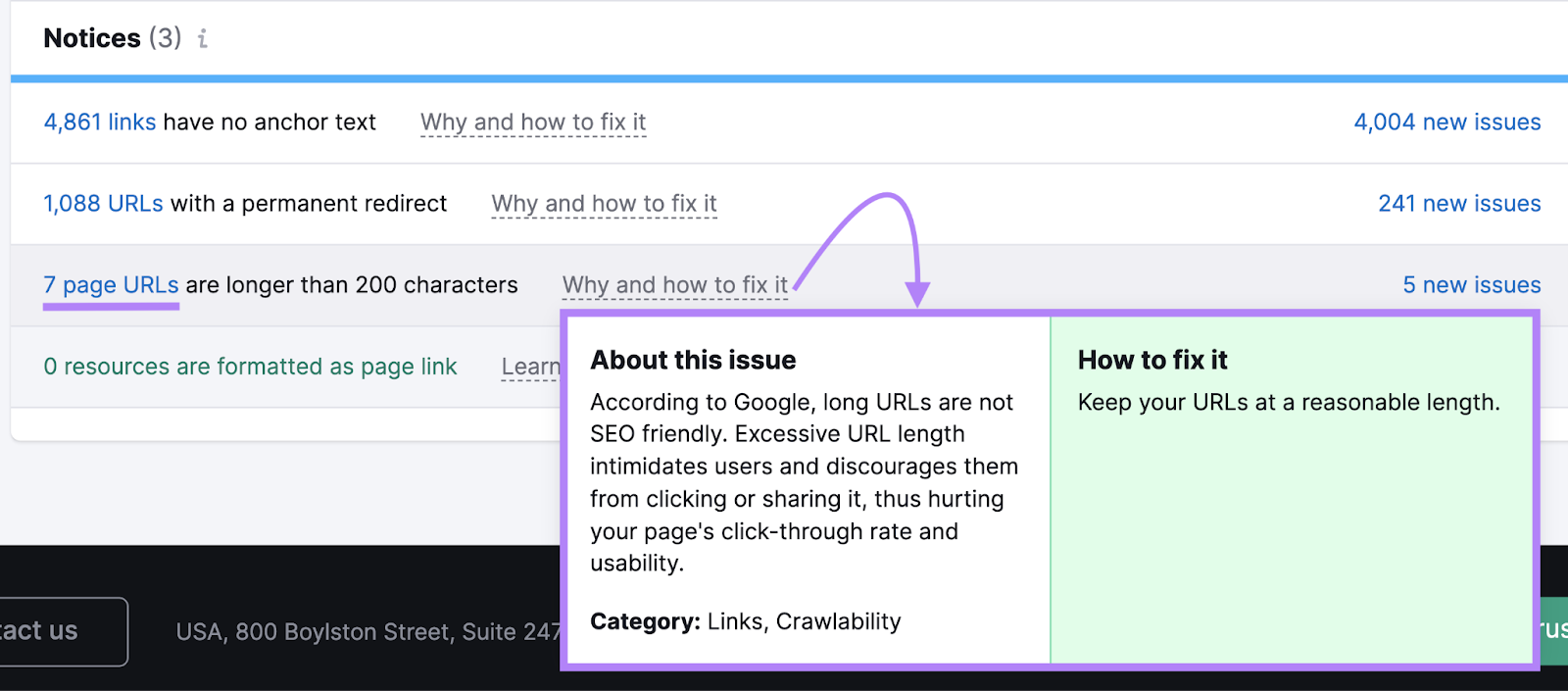View the '5 new issues' link
Viewport: 1568px width, 691px height.
pyautogui.click(x=1472, y=285)
